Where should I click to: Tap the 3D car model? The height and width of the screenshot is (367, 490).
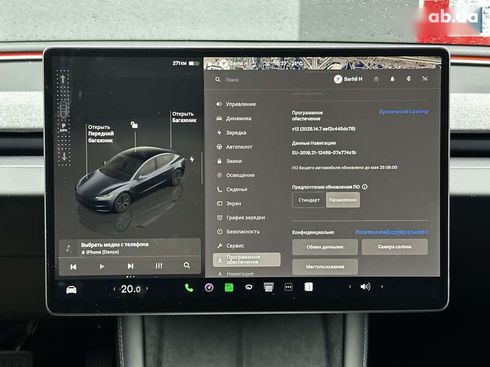[x=130, y=180]
